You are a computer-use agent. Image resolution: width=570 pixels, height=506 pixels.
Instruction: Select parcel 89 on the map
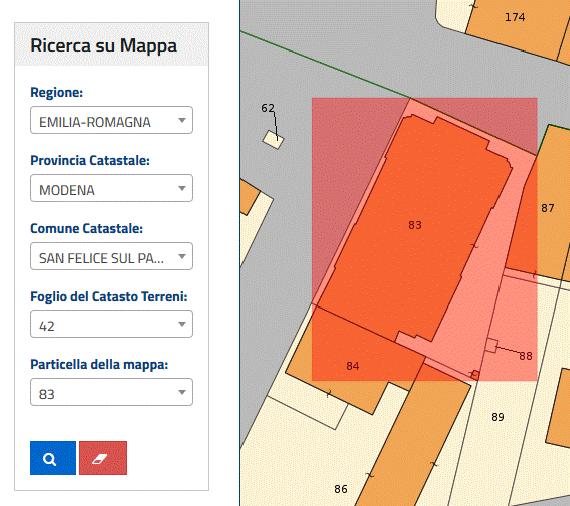(x=498, y=417)
